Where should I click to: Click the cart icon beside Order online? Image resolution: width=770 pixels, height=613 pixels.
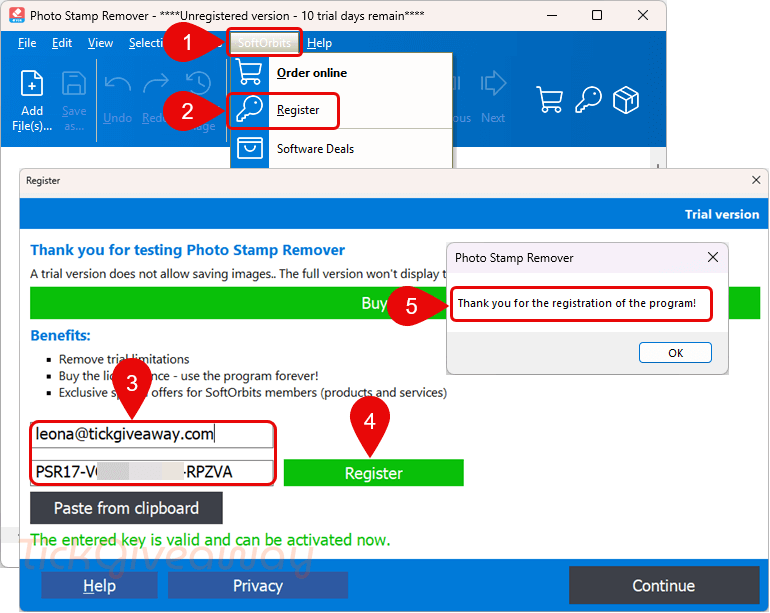pyautogui.click(x=249, y=72)
